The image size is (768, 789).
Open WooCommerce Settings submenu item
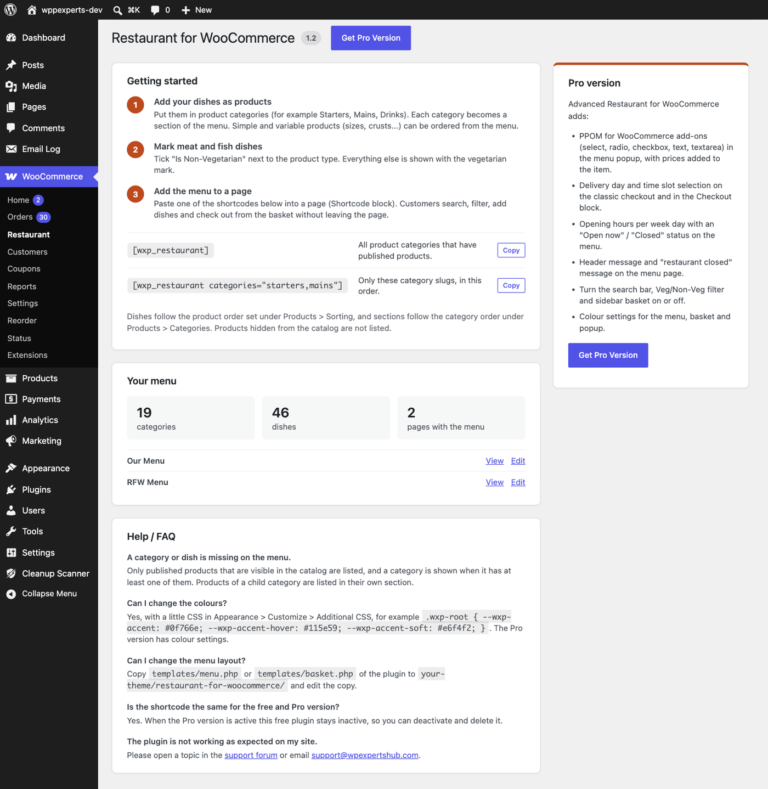(x=23, y=303)
